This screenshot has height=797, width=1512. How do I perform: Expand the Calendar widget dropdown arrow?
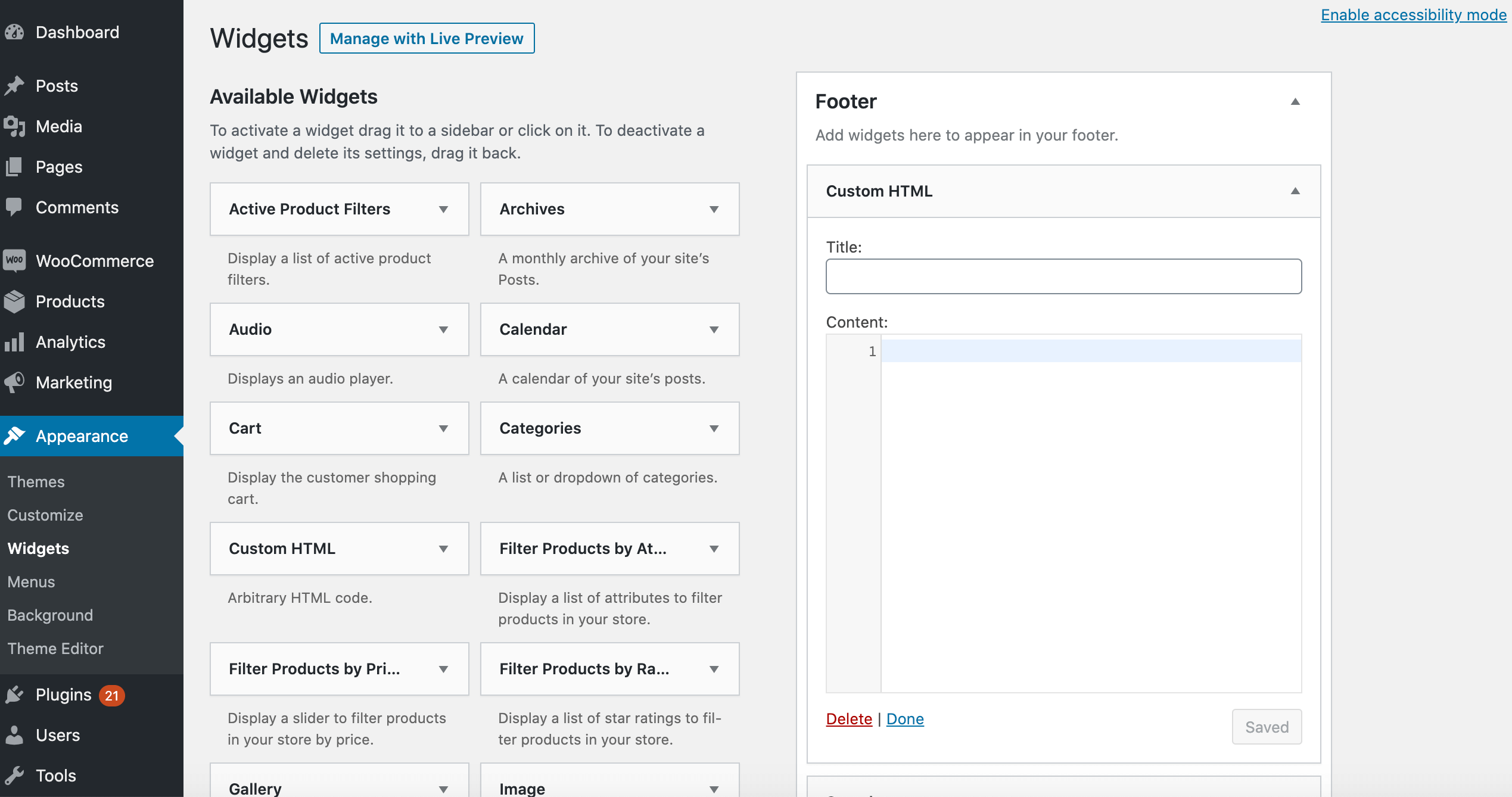point(714,329)
